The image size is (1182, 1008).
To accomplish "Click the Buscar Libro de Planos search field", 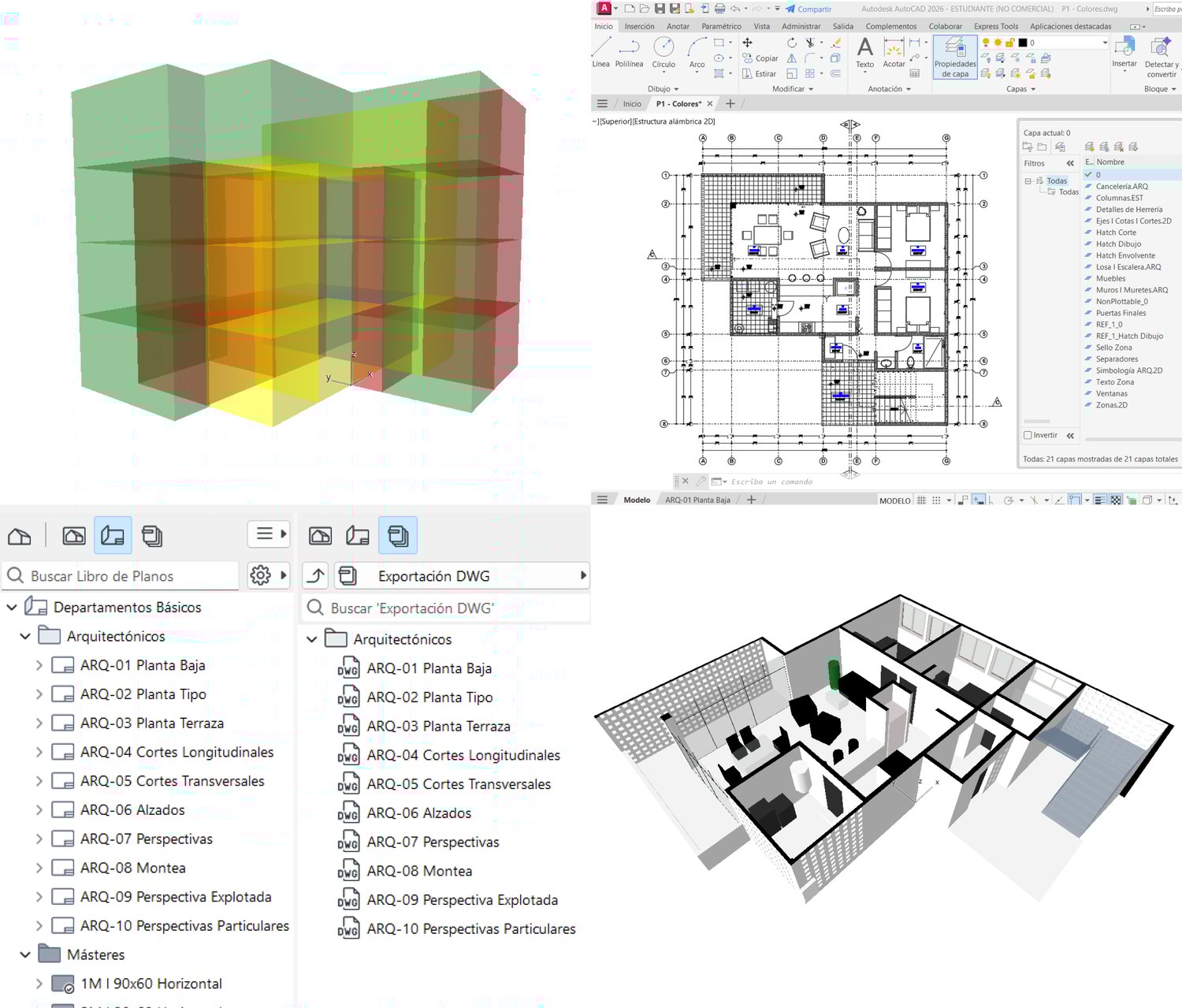I will pos(121,576).
